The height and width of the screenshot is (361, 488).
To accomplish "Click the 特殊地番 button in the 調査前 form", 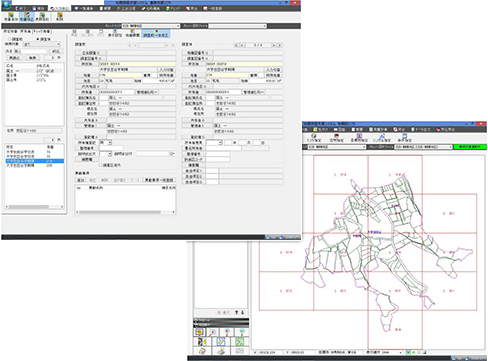I will (166, 75).
